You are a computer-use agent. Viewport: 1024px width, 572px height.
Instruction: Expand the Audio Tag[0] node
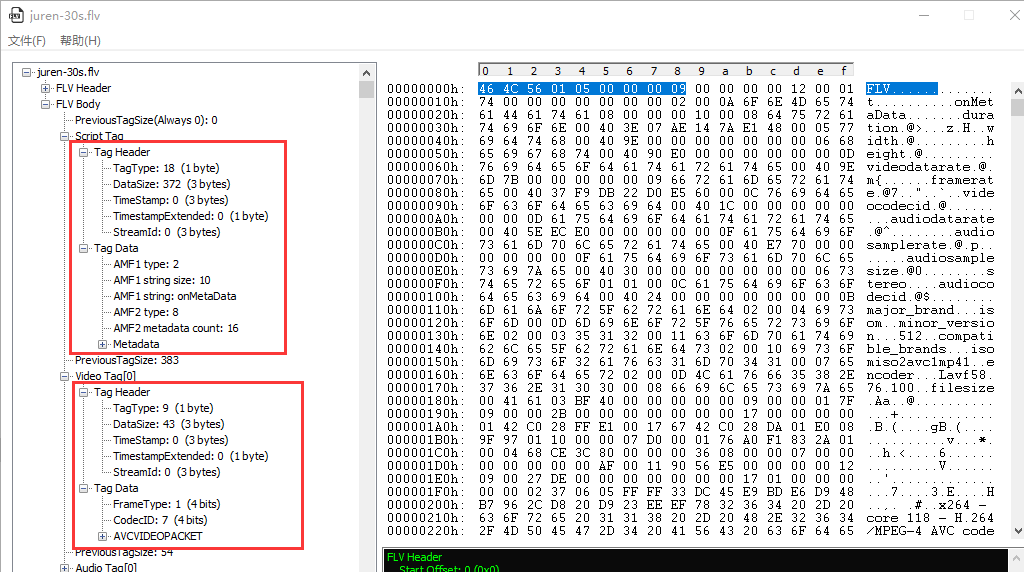click(x=65, y=568)
